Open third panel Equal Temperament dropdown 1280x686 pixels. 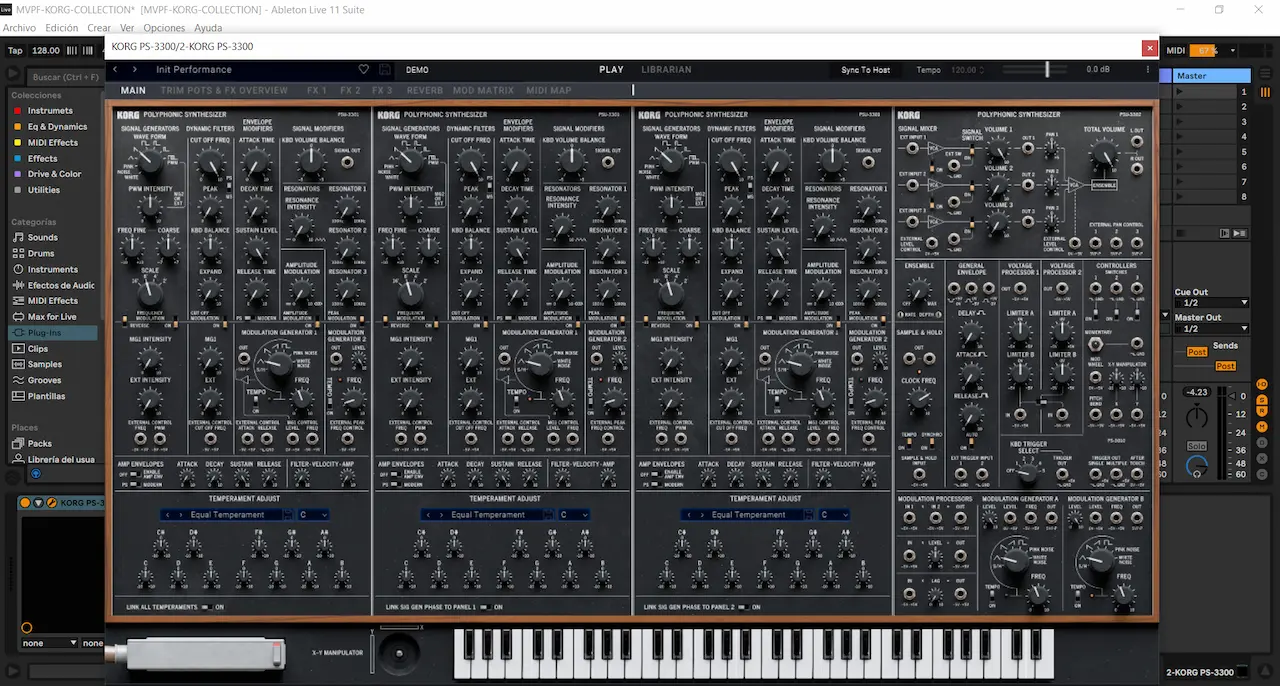tap(748, 515)
